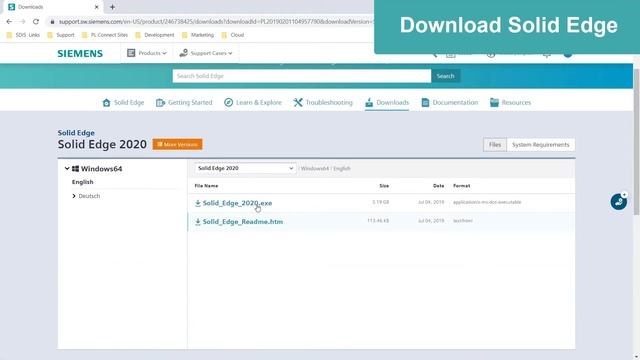Open the Support bookmark folder

click(61, 35)
